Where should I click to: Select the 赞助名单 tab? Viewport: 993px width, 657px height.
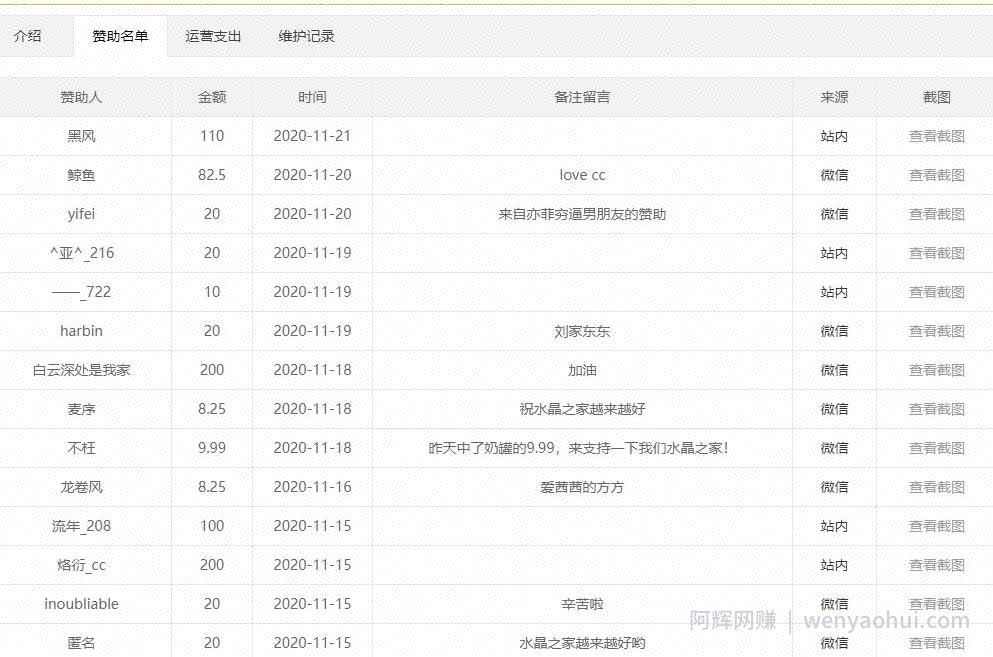pos(120,36)
